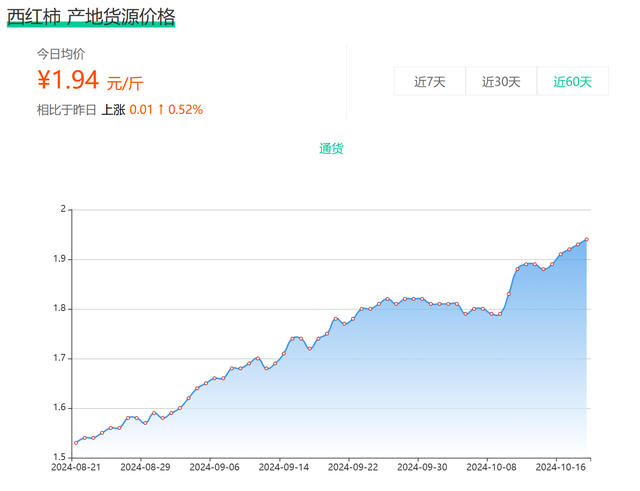Choose the 近60天 range tab
Screen dimensions: 640x491
pyautogui.click(x=573, y=81)
